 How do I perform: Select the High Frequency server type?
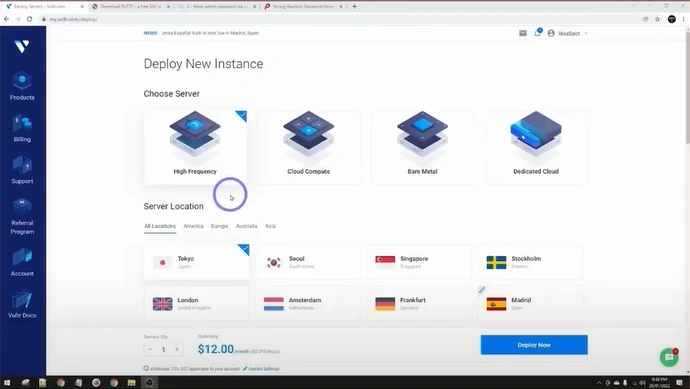[195, 147]
